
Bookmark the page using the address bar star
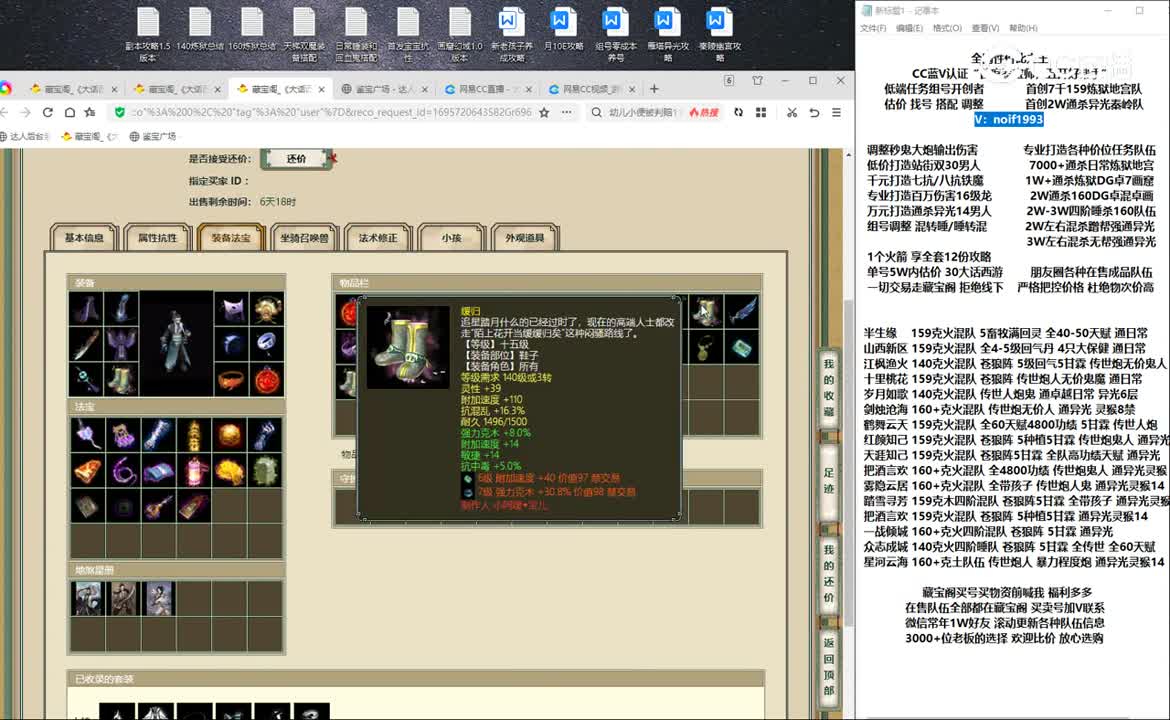pyautogui.click(x=545, y=113)
